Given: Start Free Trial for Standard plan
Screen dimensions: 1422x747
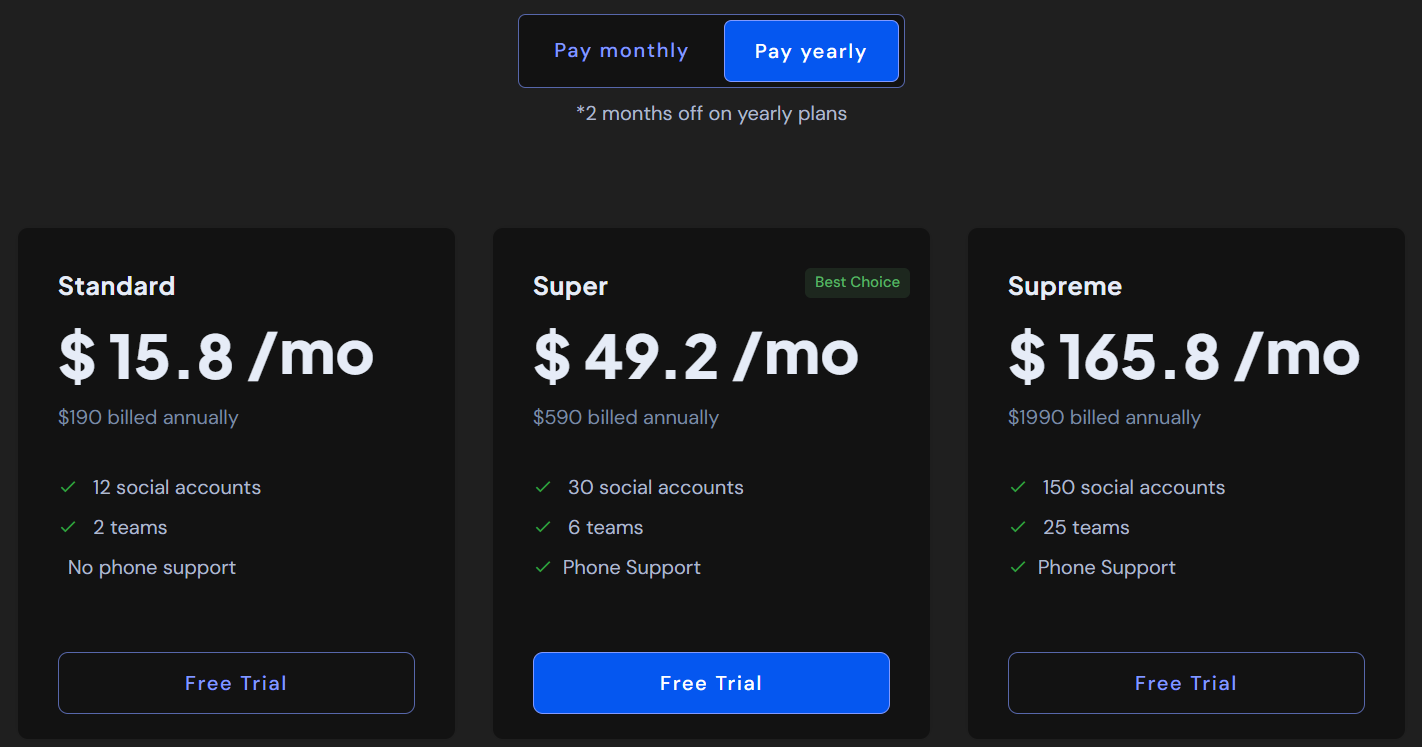Looking at the screenshot, I should (236, 683).
